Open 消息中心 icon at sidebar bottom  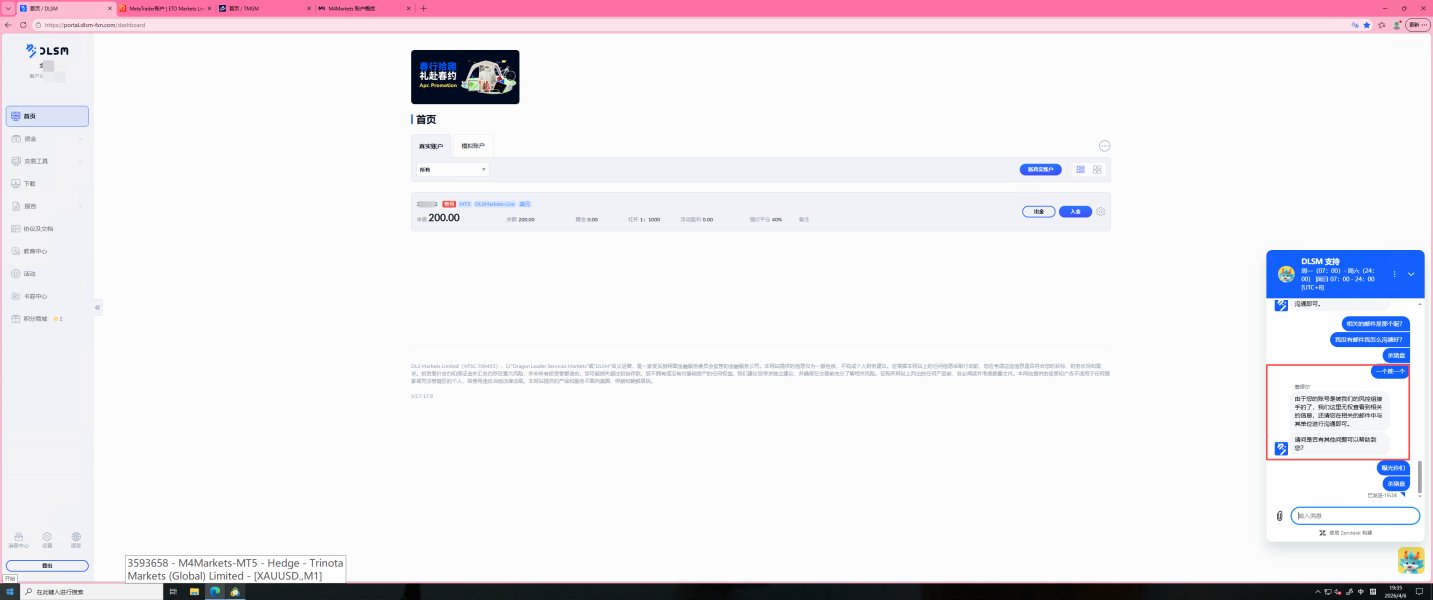tap(18, 540)
